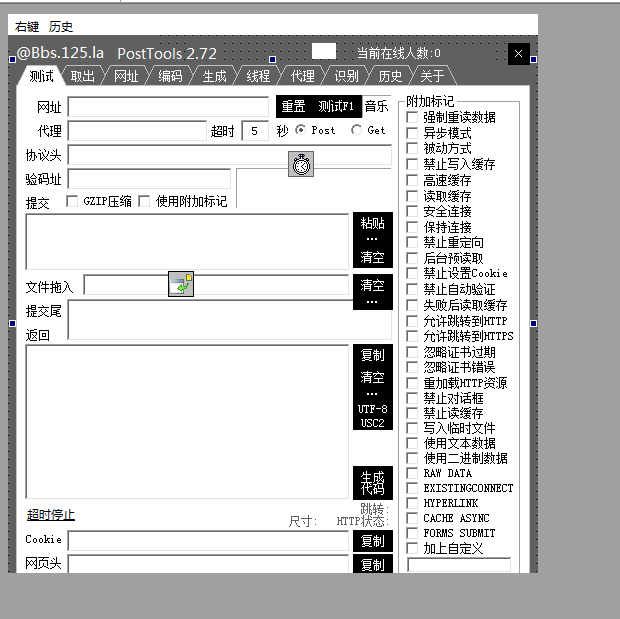Switch to the 编码 tab

[170, 76]
